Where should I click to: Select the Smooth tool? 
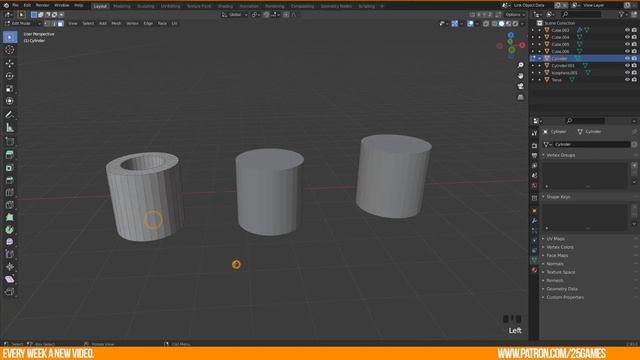pyautogui.click(x=10, y=242)
